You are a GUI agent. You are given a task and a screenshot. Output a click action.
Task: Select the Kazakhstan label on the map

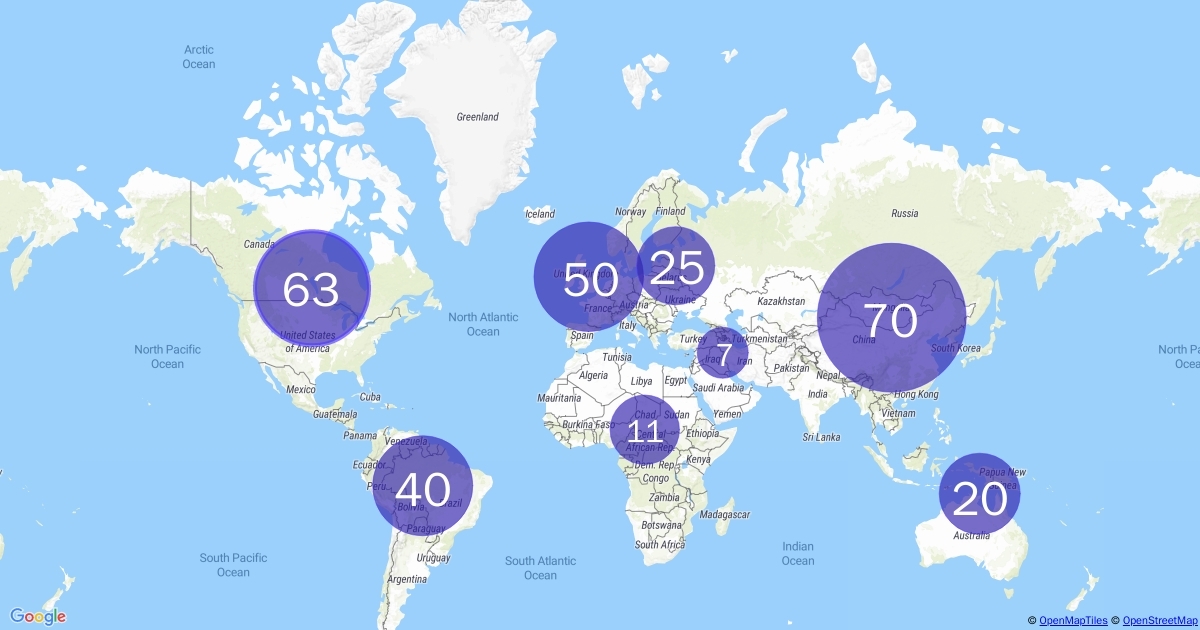(781, 301)
